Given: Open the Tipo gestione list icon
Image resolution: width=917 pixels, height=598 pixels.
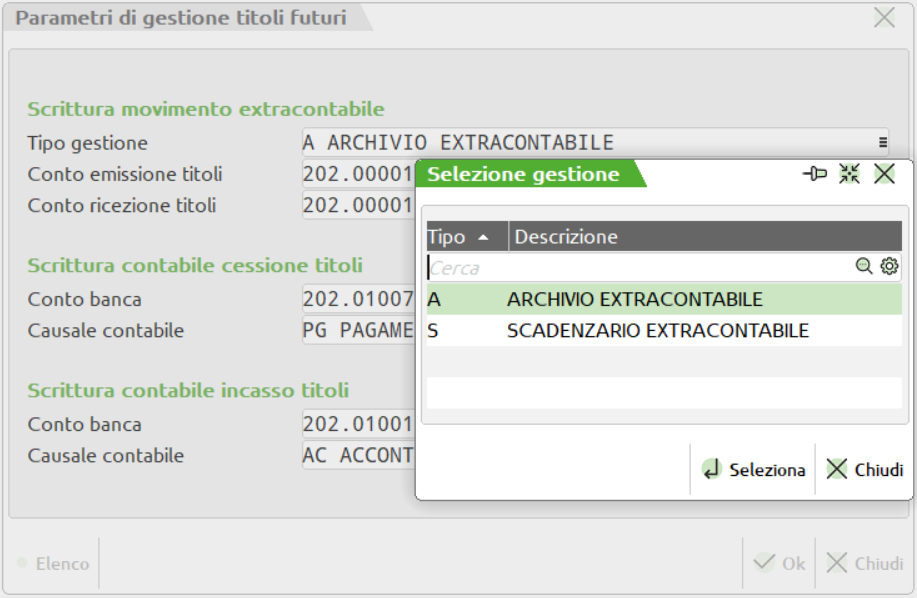Looking at the screenshot, I should (x=883, y=142).
